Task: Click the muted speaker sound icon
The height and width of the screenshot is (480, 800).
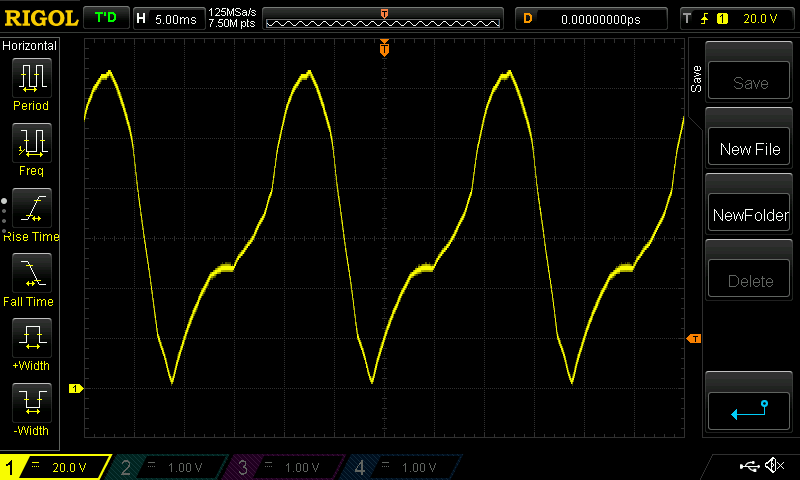Action: click(774, 465)
